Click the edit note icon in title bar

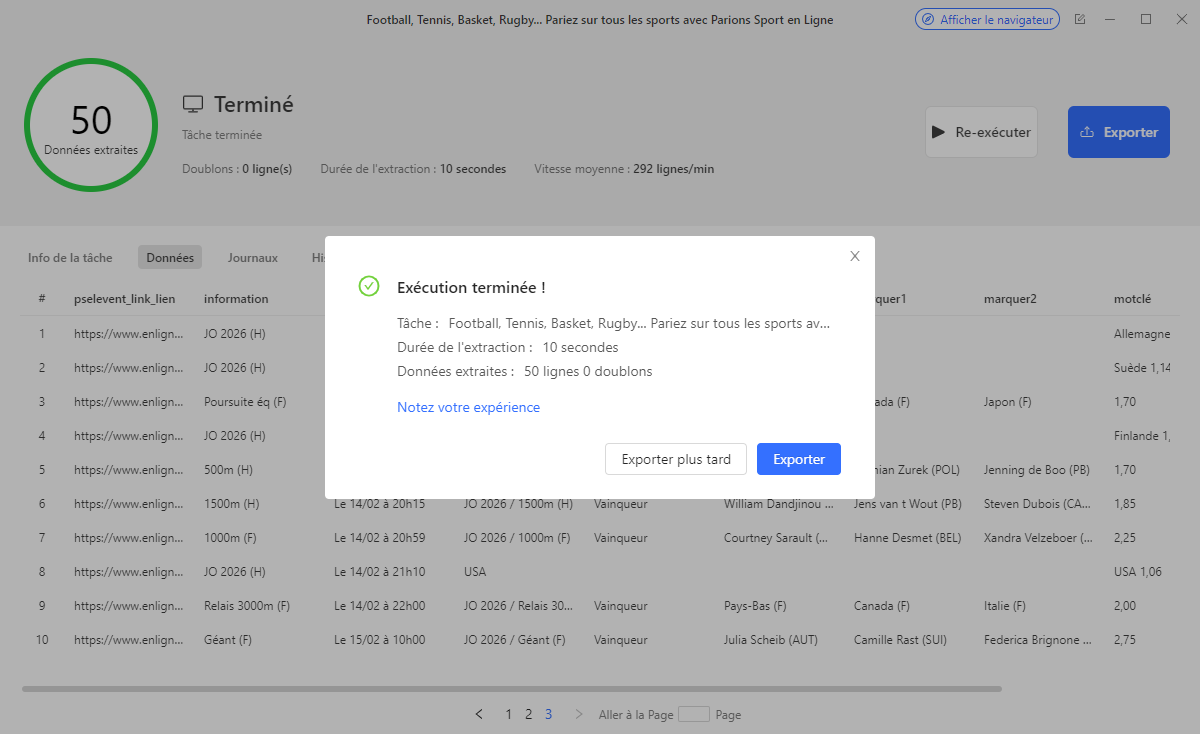coord(1080,19)
